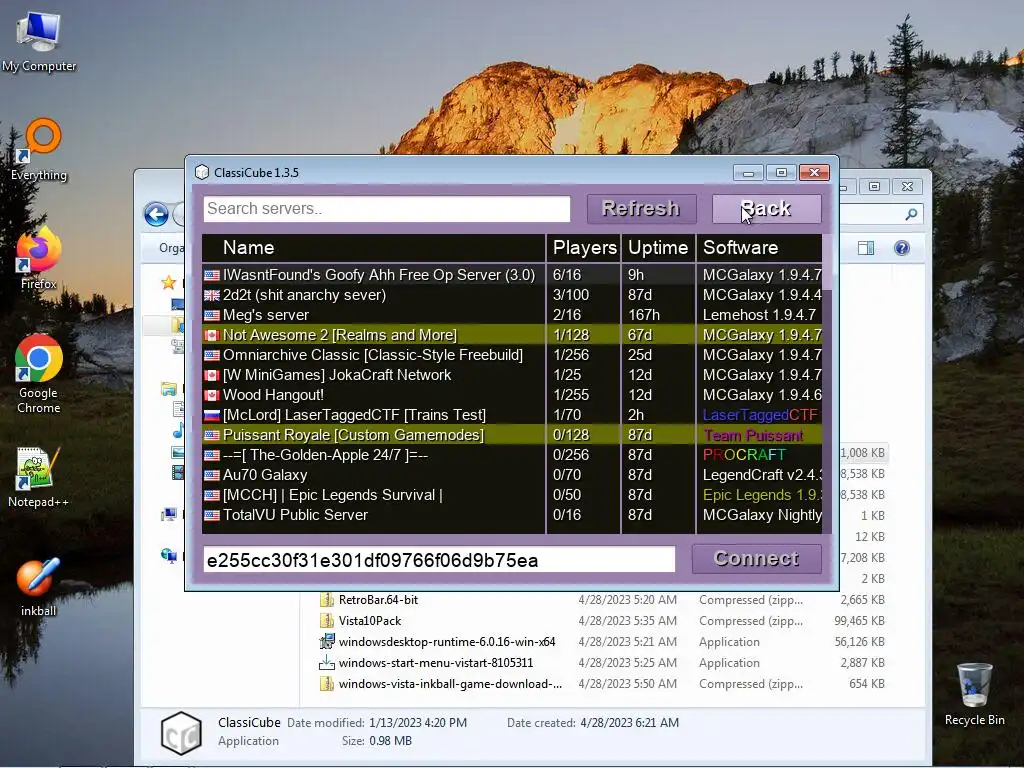
Task: Maximize the ClassiCube window
Action: click(781, 172)
